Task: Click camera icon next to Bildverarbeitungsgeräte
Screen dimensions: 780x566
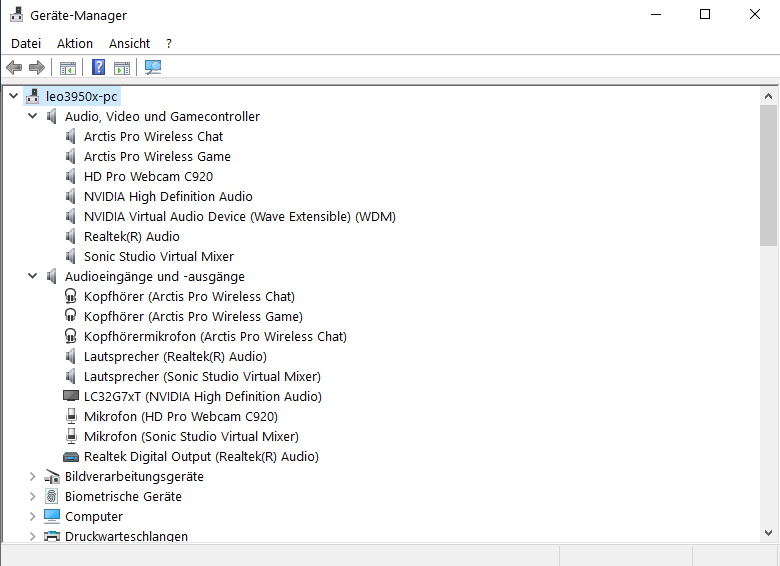Action: click(x=52, y=476)
